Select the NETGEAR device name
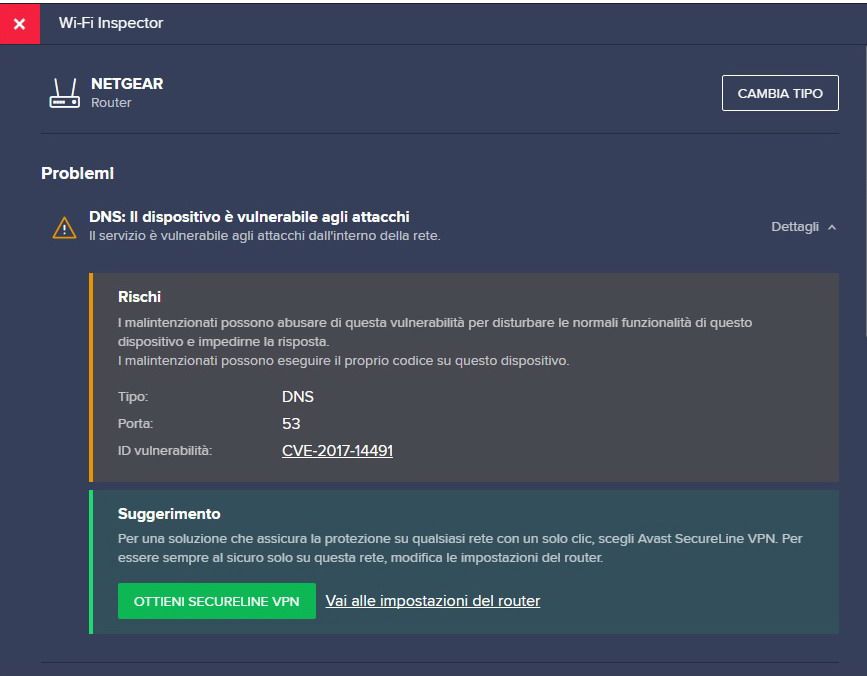867x676 pixels. (127, 83)
